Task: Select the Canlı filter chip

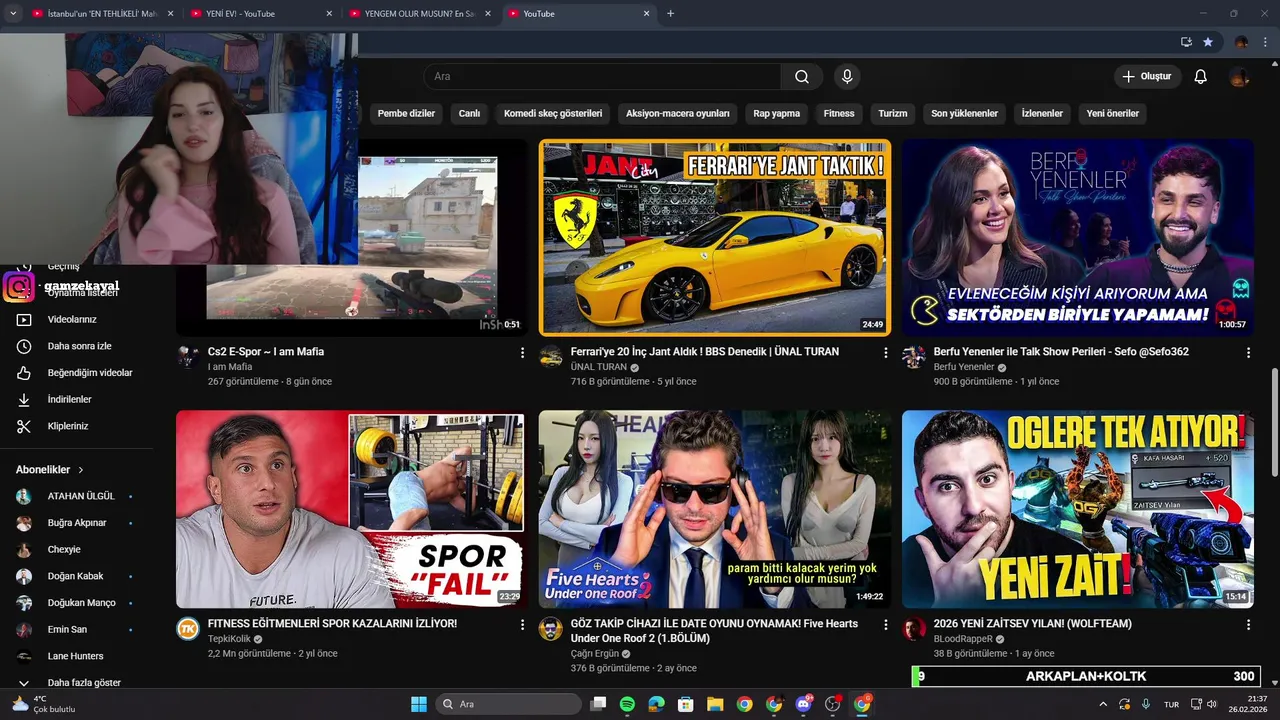Action: (469, 113)
